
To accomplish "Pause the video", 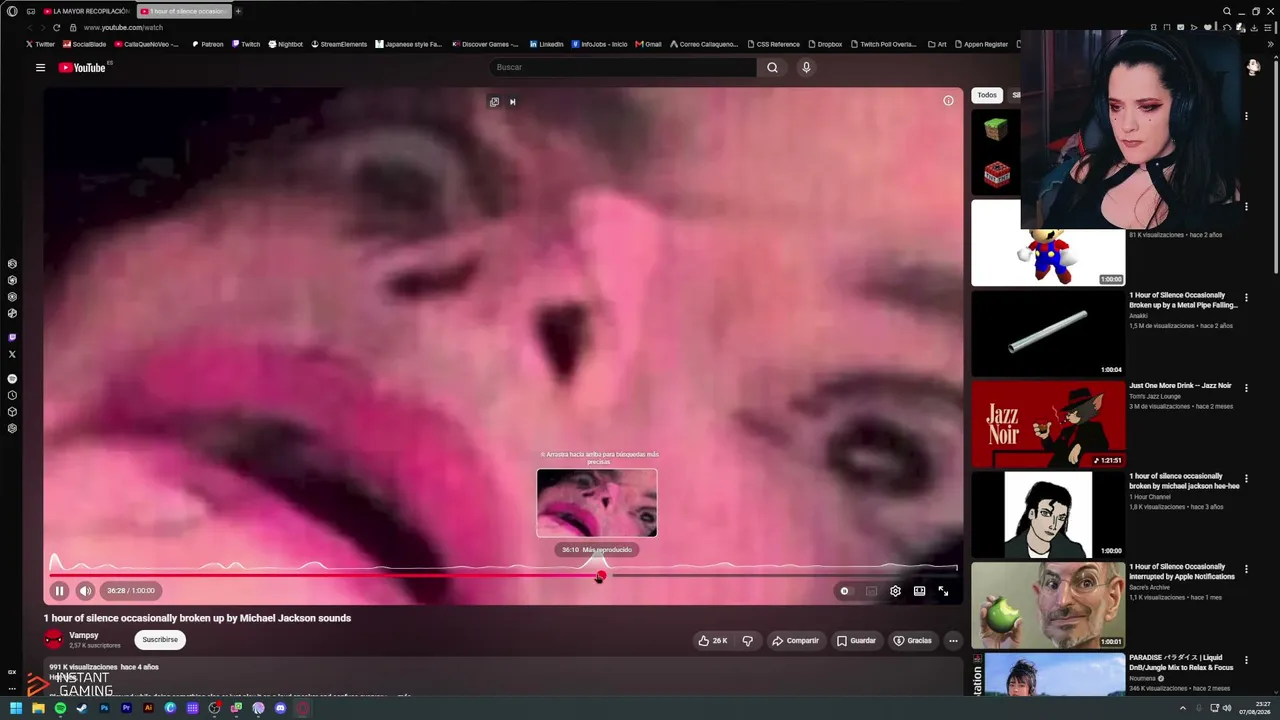I will coord(59,591).
